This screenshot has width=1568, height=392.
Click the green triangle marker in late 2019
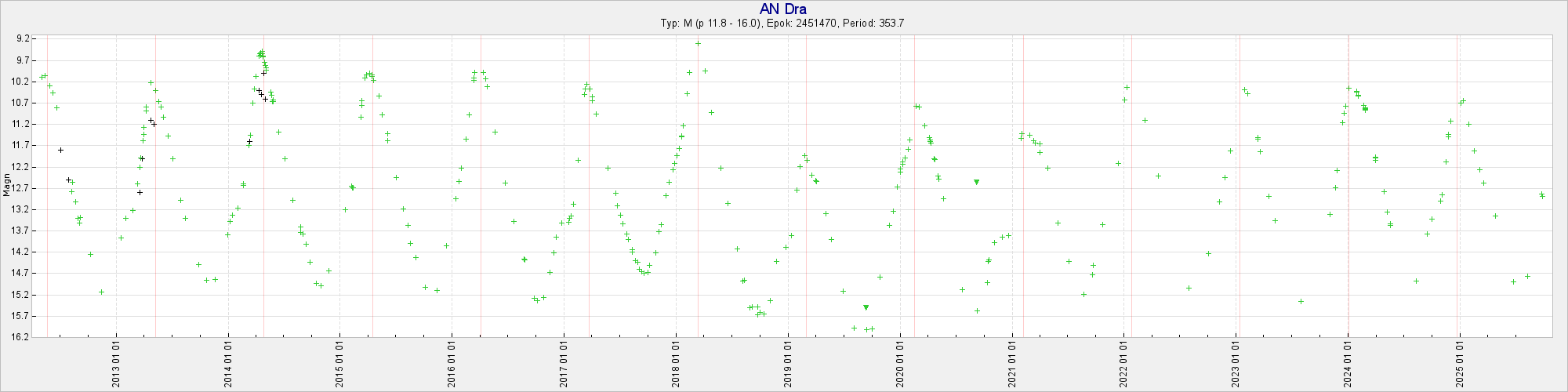(866, 307)
